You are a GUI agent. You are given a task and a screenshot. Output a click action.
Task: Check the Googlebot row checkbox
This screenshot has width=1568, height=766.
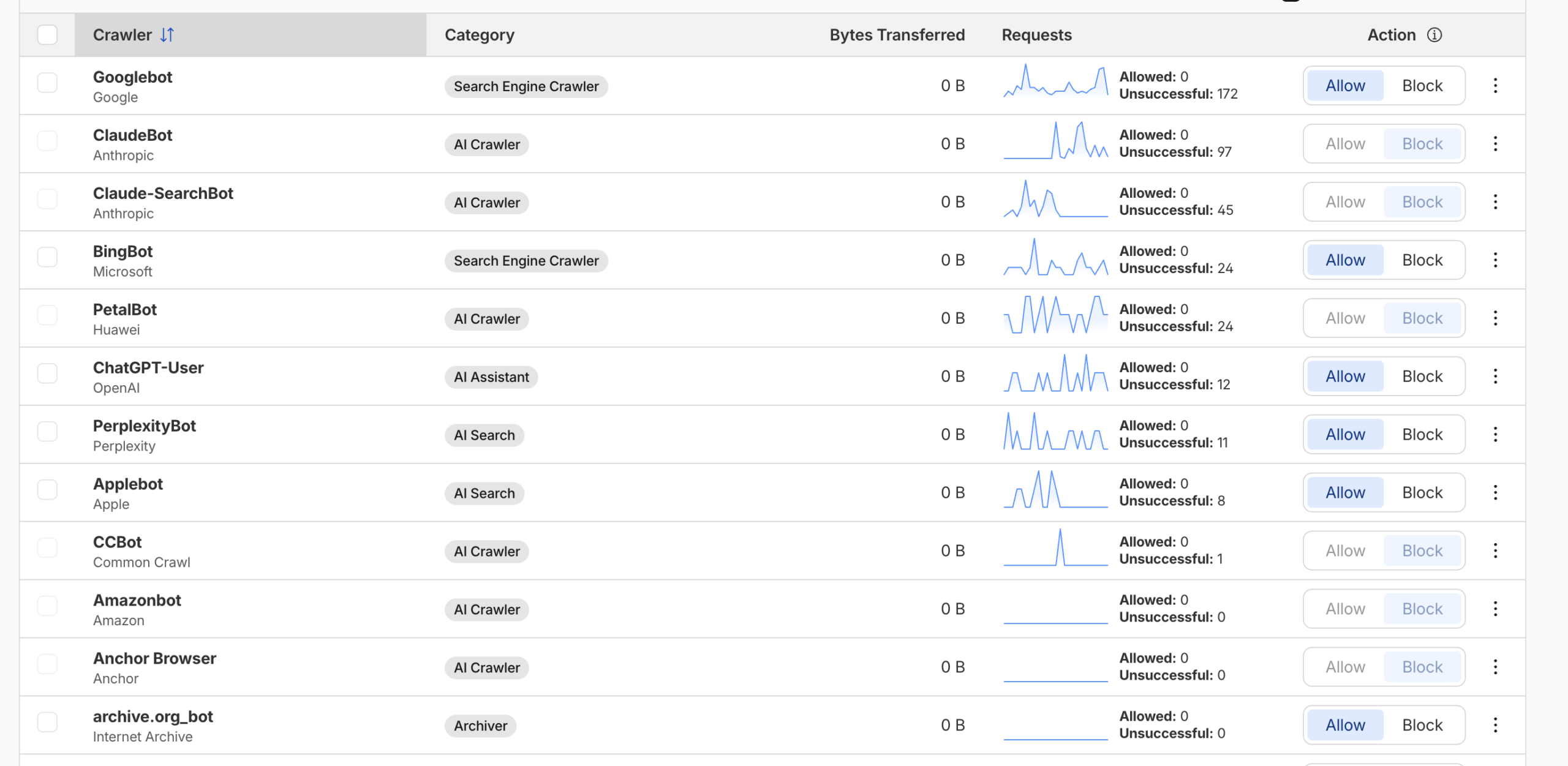[47, 83]
